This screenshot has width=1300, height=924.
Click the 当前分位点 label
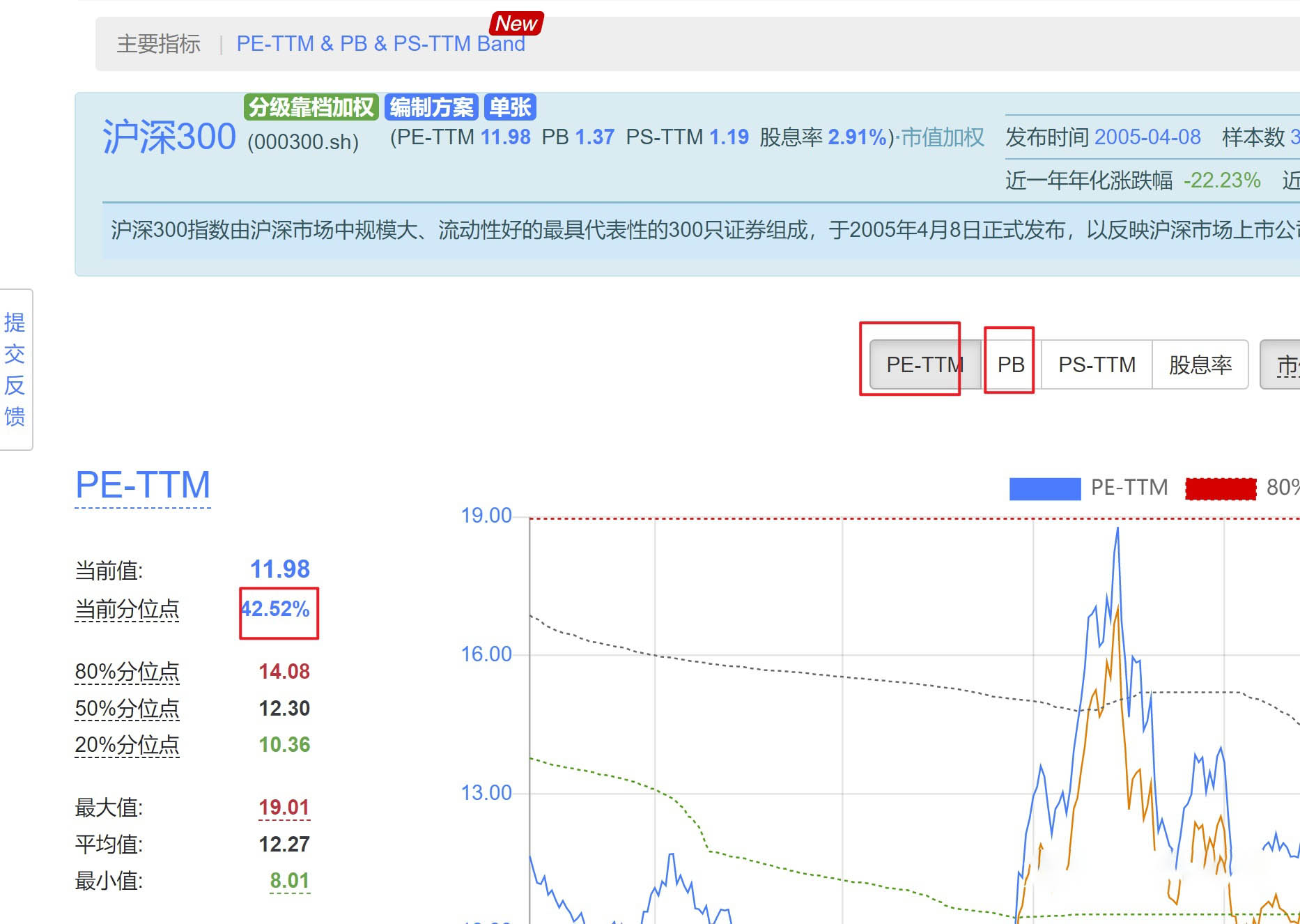tap(127, 610)
